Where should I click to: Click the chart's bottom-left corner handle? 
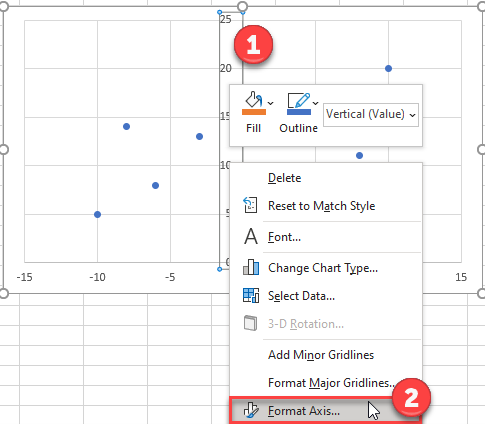(3, 293)
